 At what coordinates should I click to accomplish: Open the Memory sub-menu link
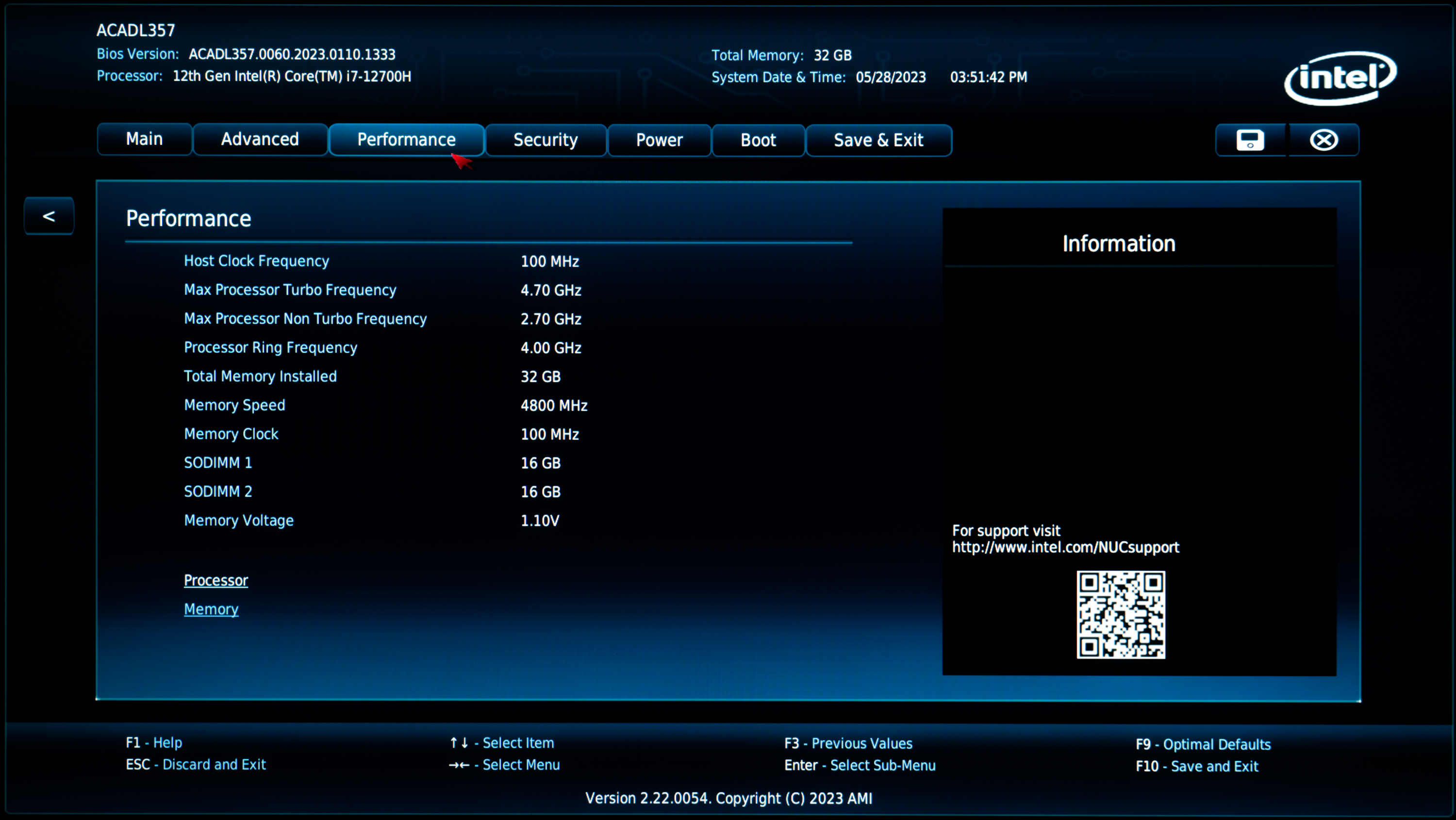coord(211,609)
